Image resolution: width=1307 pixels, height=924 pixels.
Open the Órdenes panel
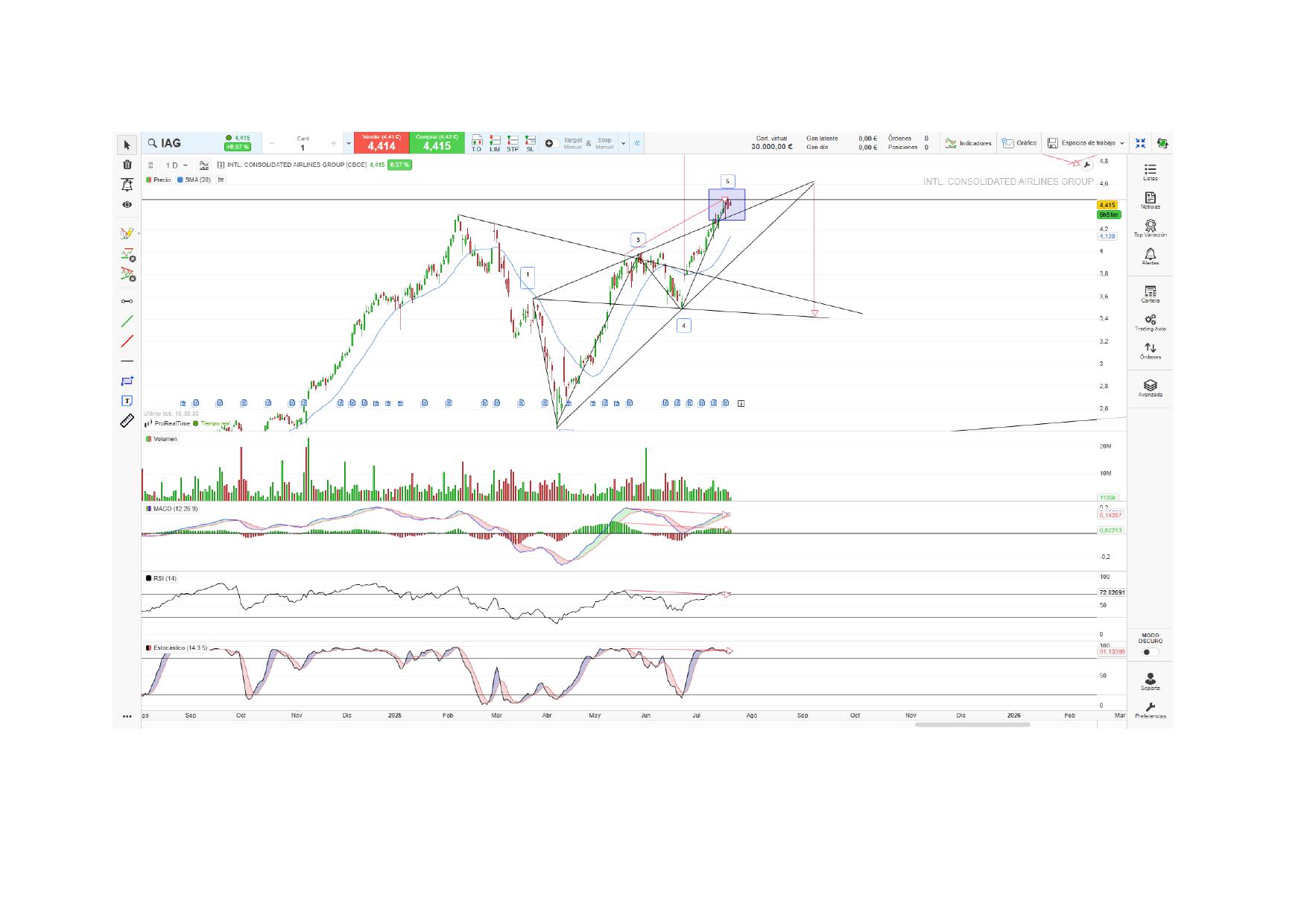(x=1150, y=351)
